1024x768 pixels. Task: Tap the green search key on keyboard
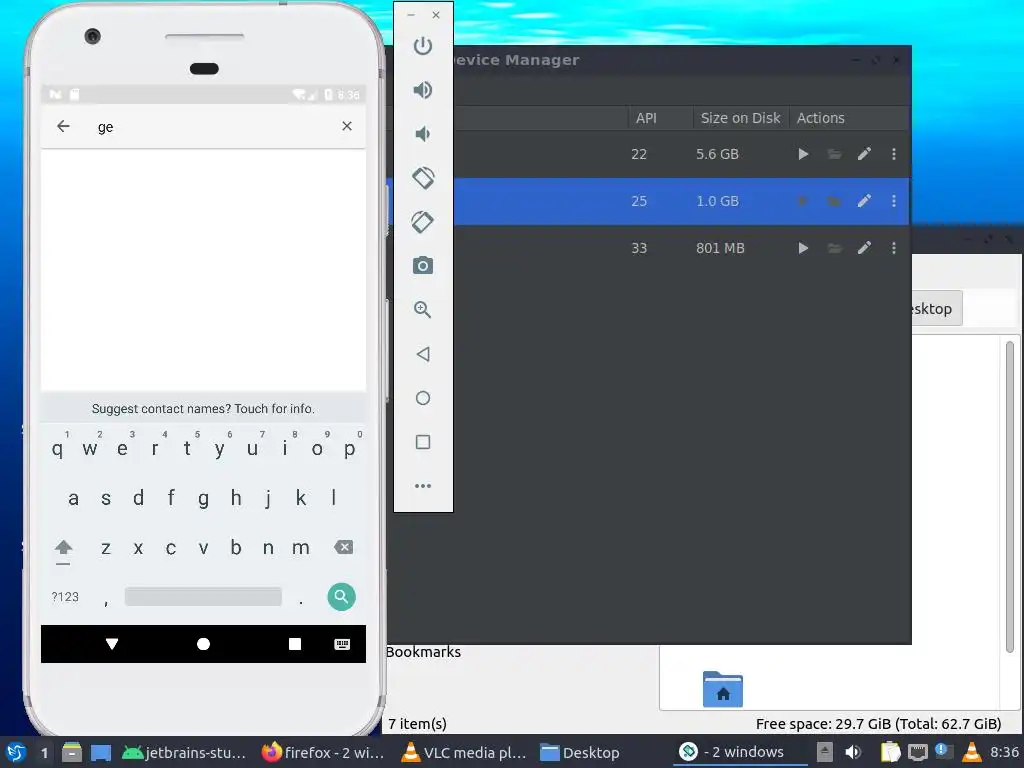(341, 596)
